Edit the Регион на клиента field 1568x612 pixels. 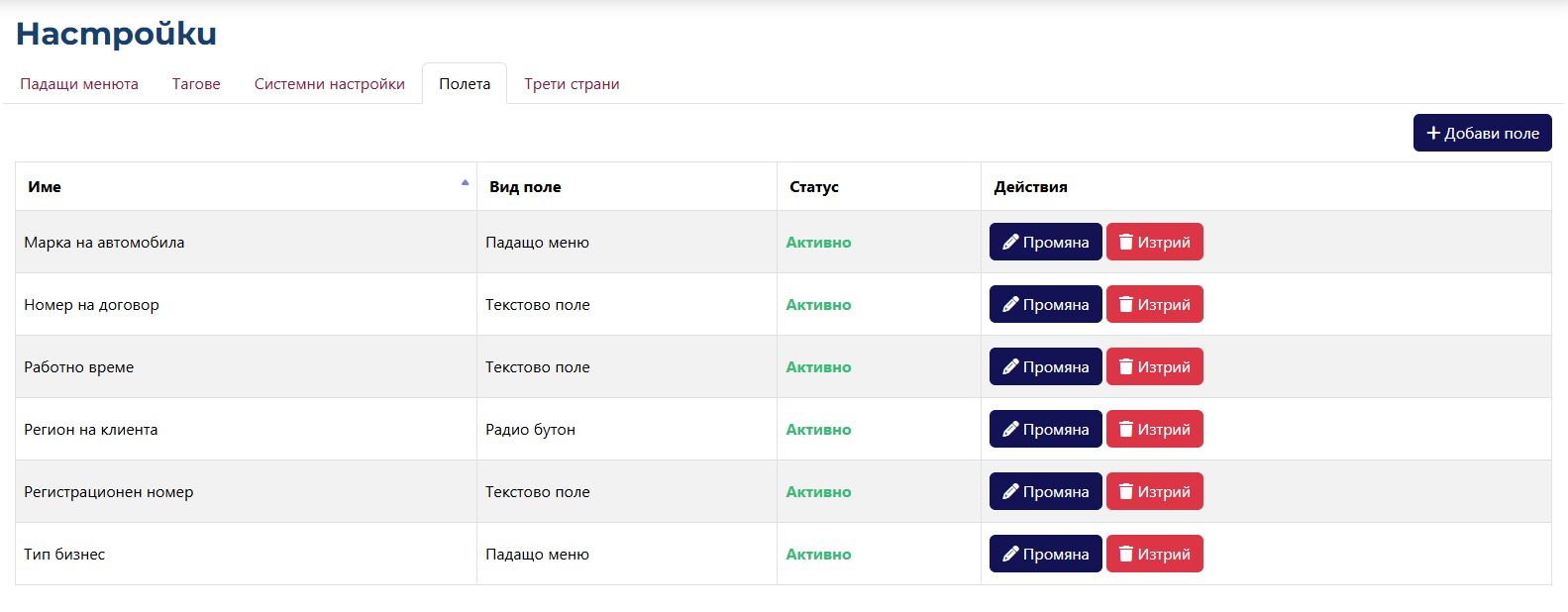point(1045,429)
